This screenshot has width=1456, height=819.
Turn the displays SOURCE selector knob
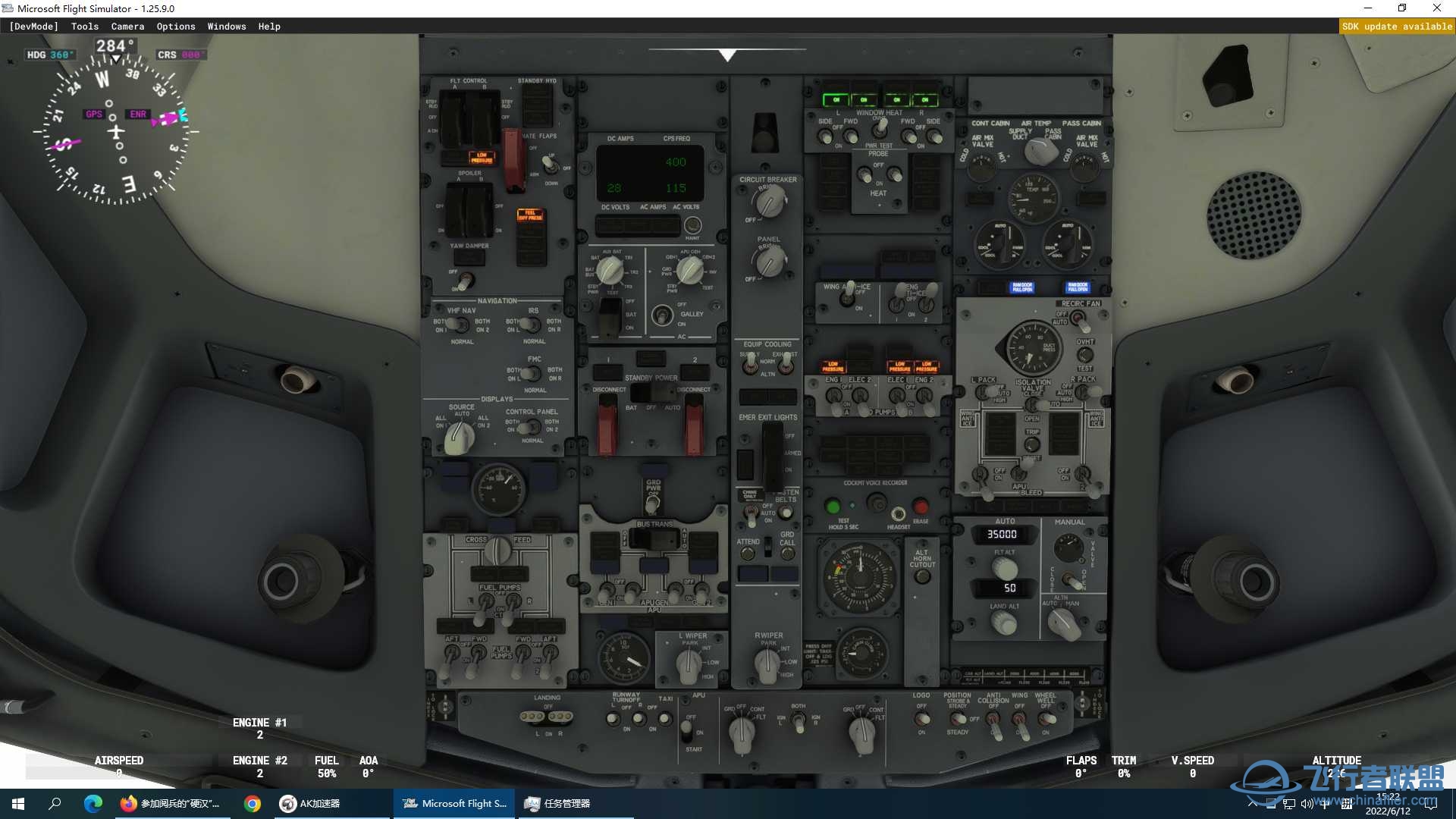click(459, 438)
